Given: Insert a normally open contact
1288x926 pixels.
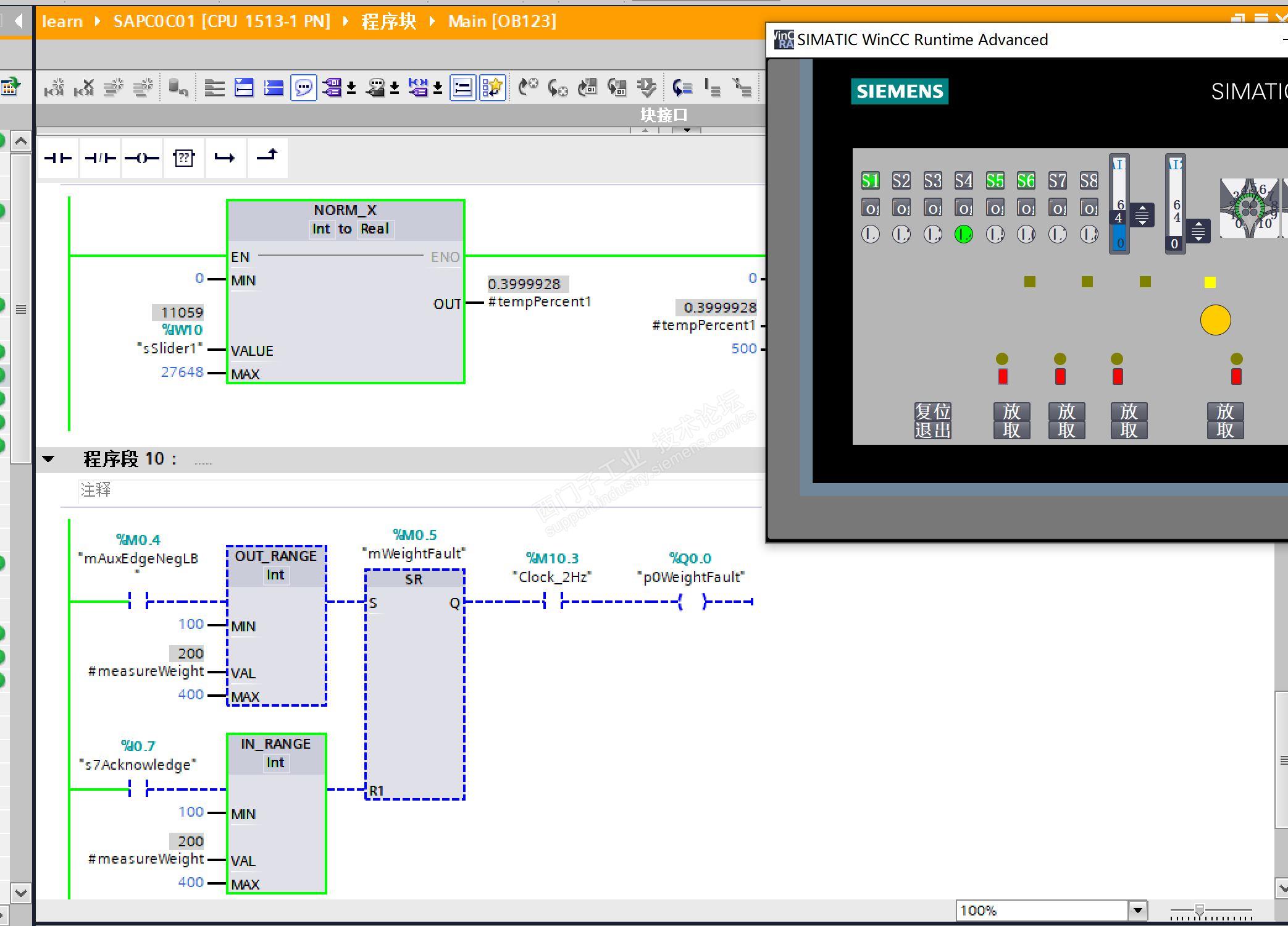Looking at the screenshot, I should 58,158.
